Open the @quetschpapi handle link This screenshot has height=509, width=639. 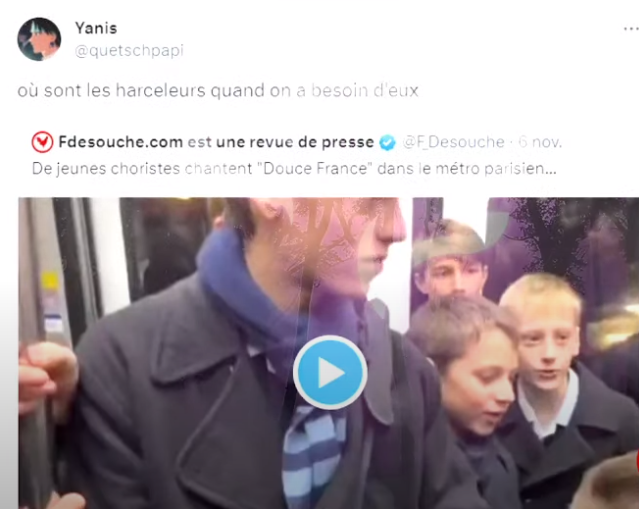(129, 51)
